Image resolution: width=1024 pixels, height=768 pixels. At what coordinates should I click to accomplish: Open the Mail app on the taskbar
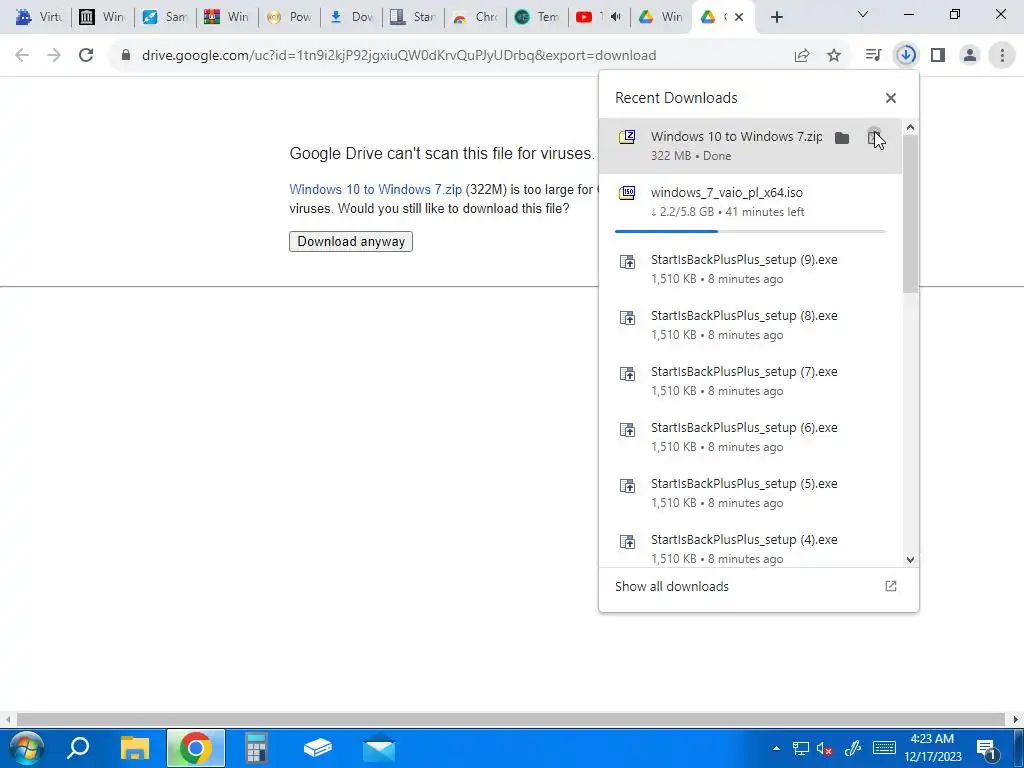[378, 748]
